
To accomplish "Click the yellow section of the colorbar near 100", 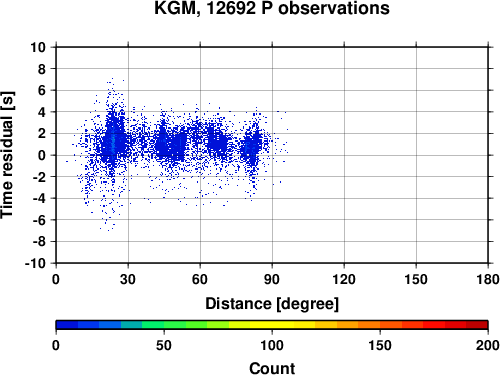I will (272, 325).
